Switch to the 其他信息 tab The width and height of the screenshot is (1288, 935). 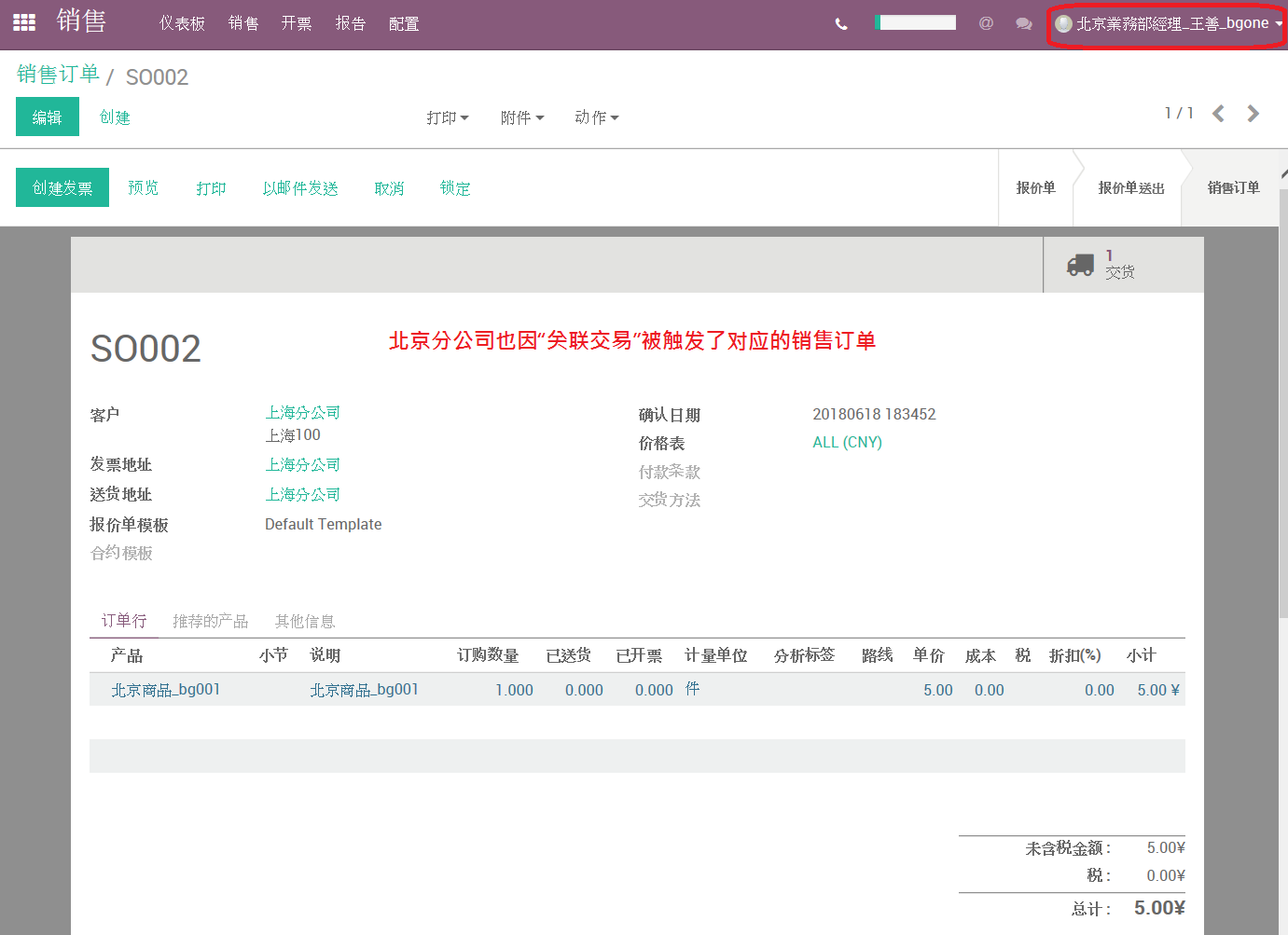[x=305, y=621]
